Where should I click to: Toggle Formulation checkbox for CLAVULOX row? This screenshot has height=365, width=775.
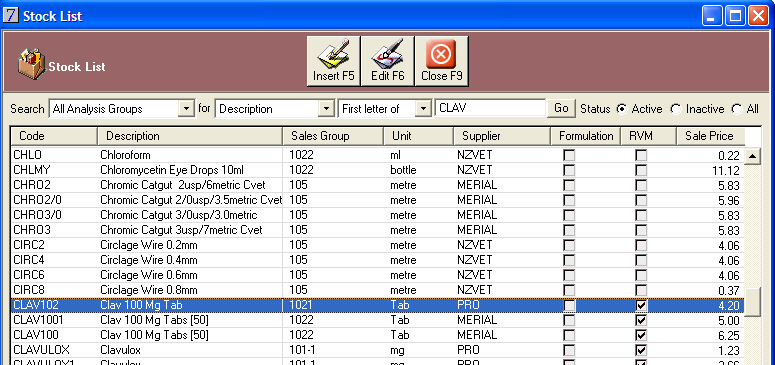(569, 350)
